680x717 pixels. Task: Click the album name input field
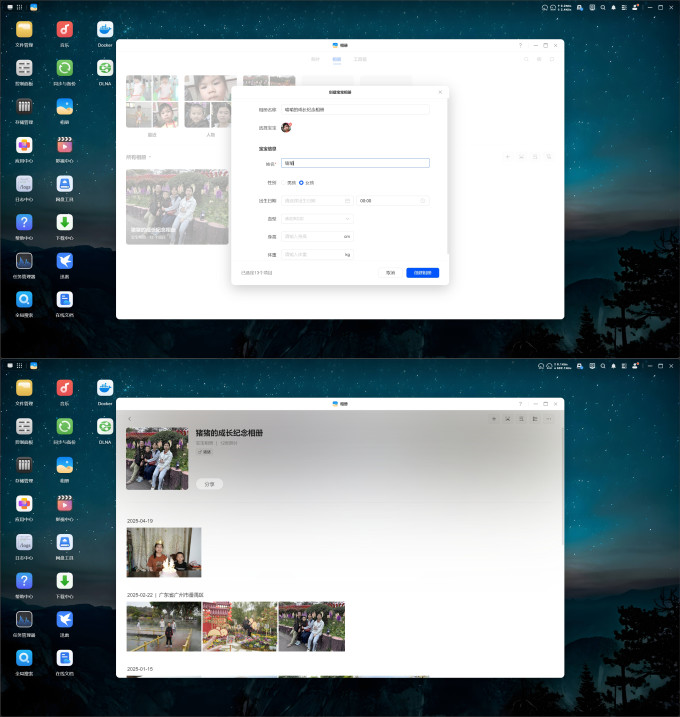coord(355,110)
